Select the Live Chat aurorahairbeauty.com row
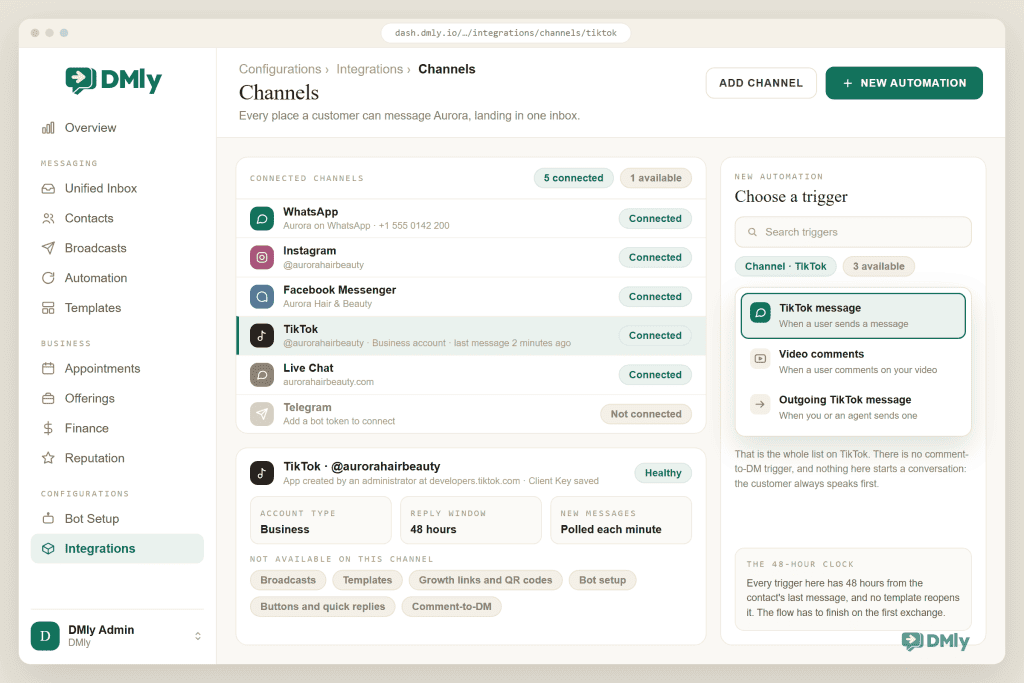 point(471,375)
